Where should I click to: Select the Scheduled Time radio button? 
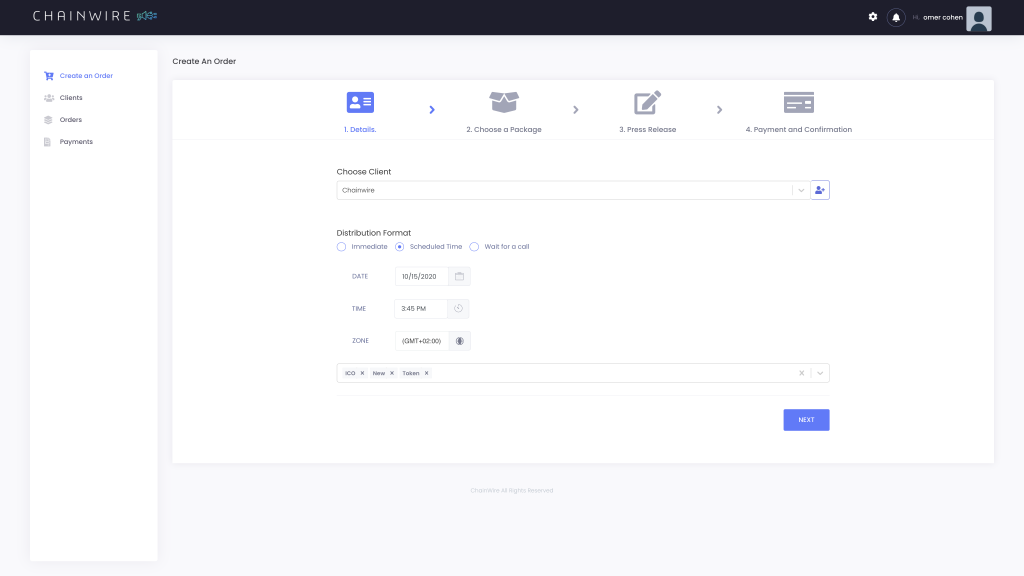(400, 246)
